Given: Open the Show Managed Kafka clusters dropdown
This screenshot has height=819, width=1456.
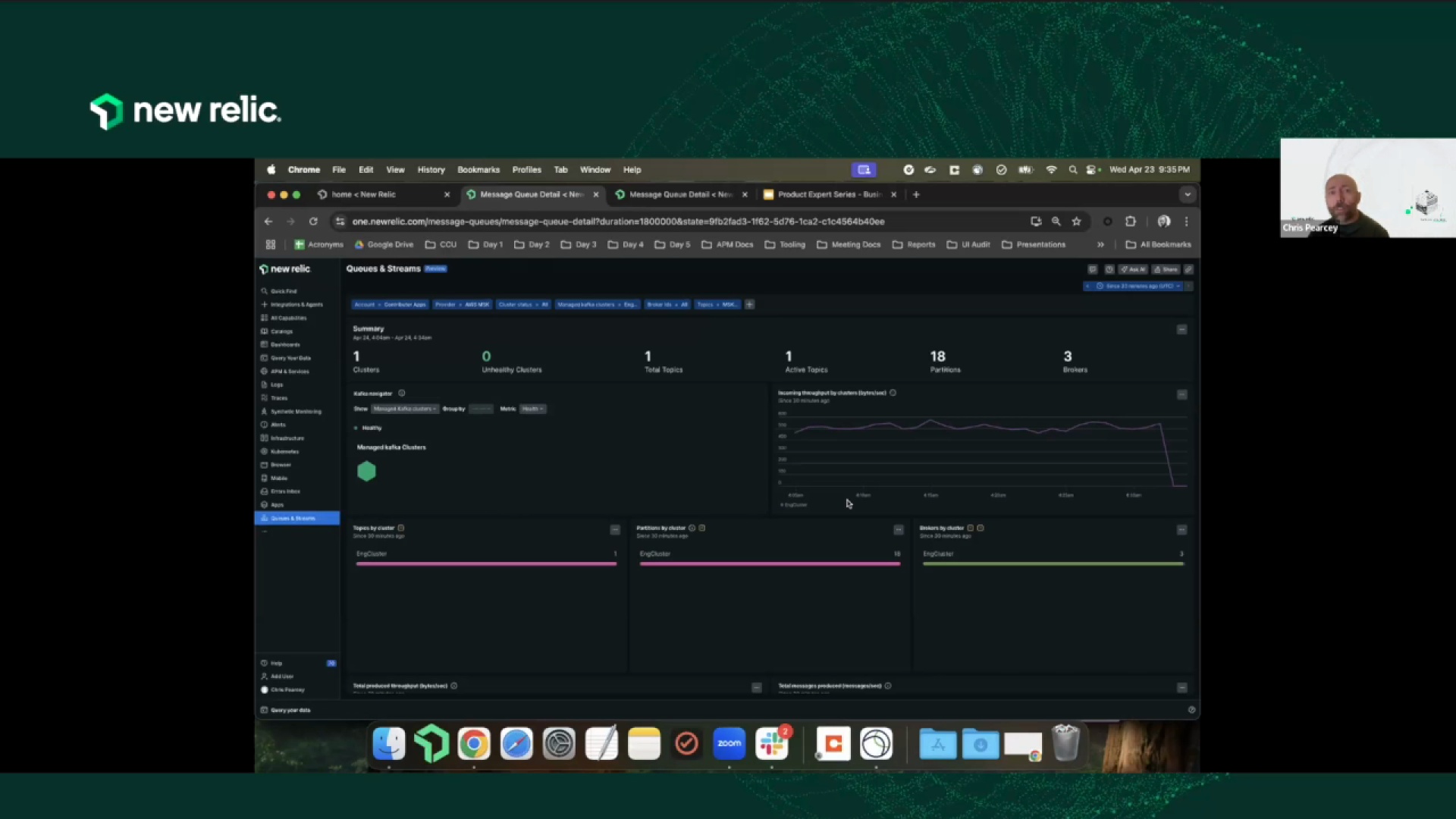Looking at the screenshot, I should pyautogui.click(x=405, y=409).
